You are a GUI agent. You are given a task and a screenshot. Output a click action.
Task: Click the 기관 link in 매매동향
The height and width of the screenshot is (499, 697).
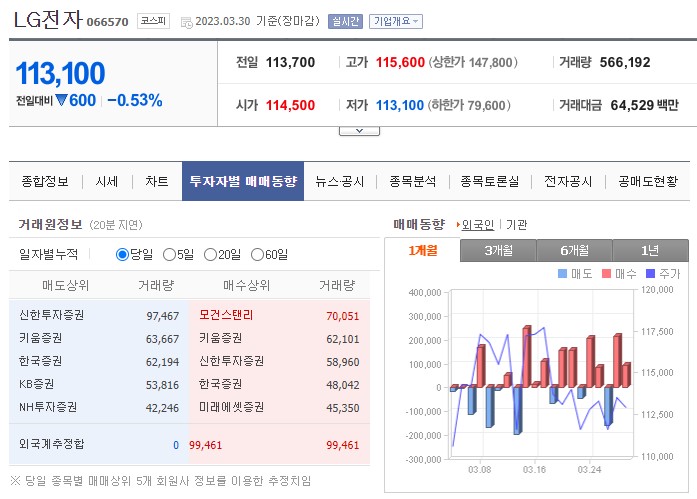point(516,225)
